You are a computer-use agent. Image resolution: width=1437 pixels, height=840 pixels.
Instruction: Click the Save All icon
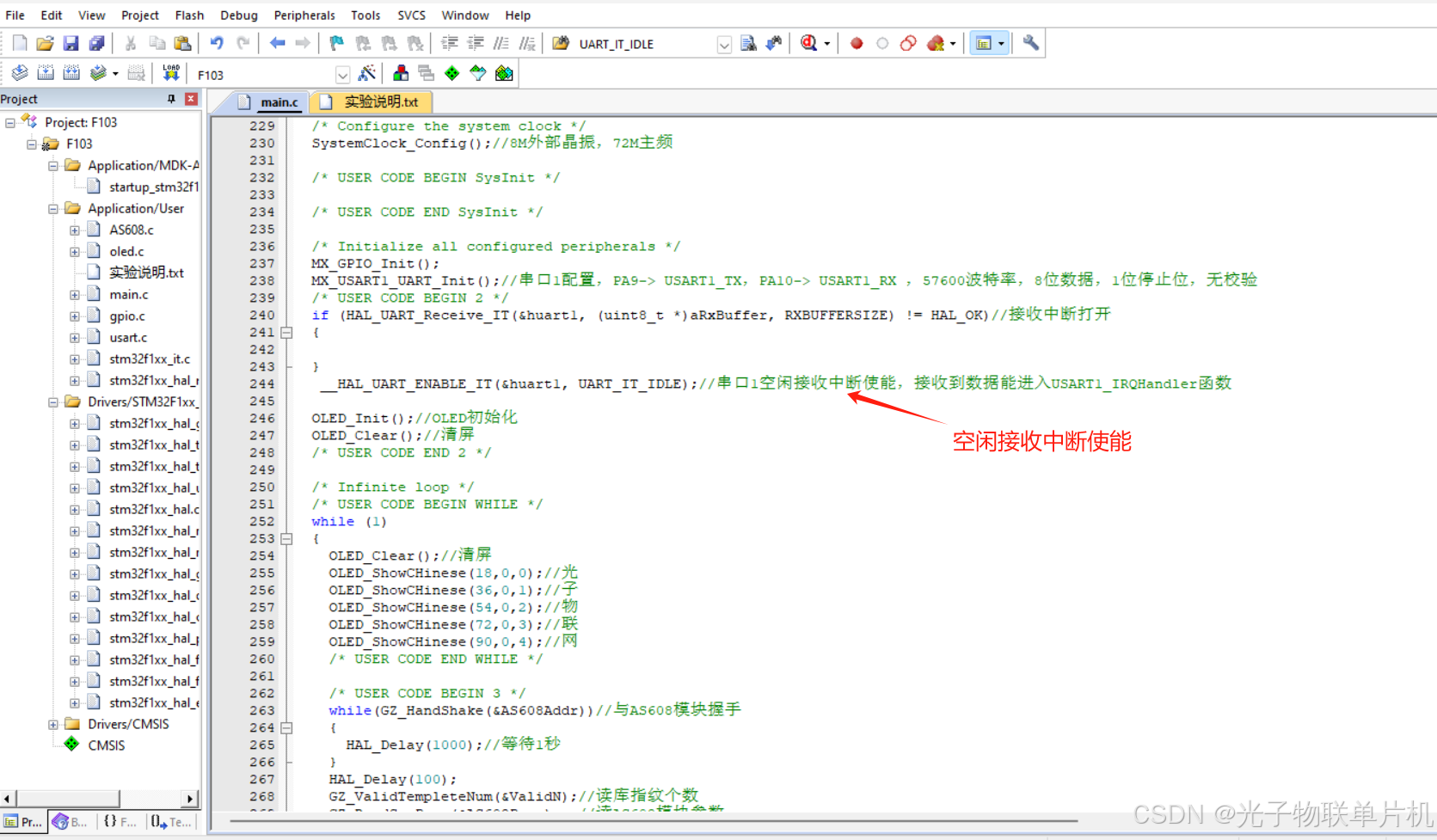pyautogui.click(x=96, y=43)
